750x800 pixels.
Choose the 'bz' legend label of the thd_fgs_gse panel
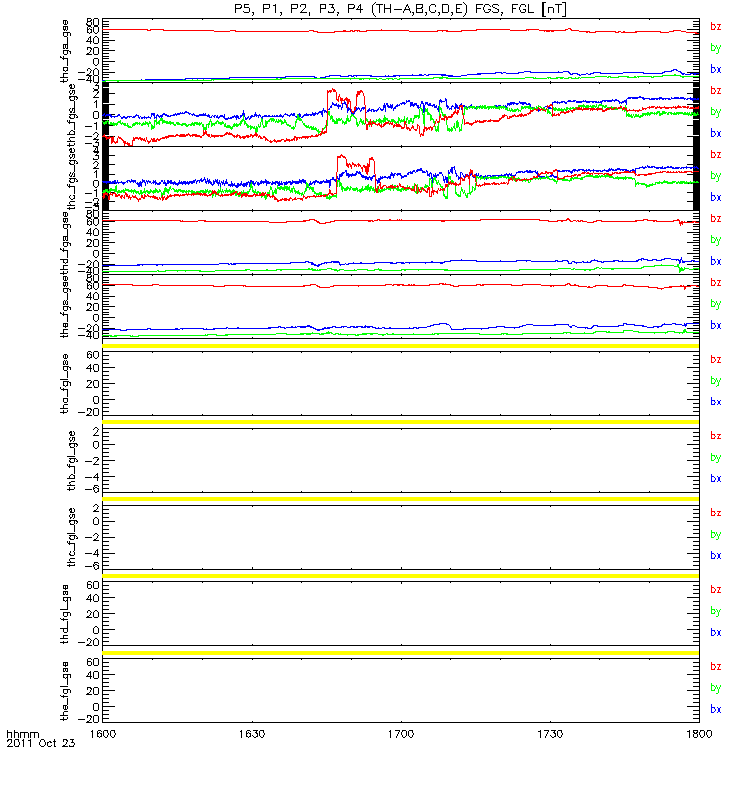pyautogui.click(x=716, y=219)
